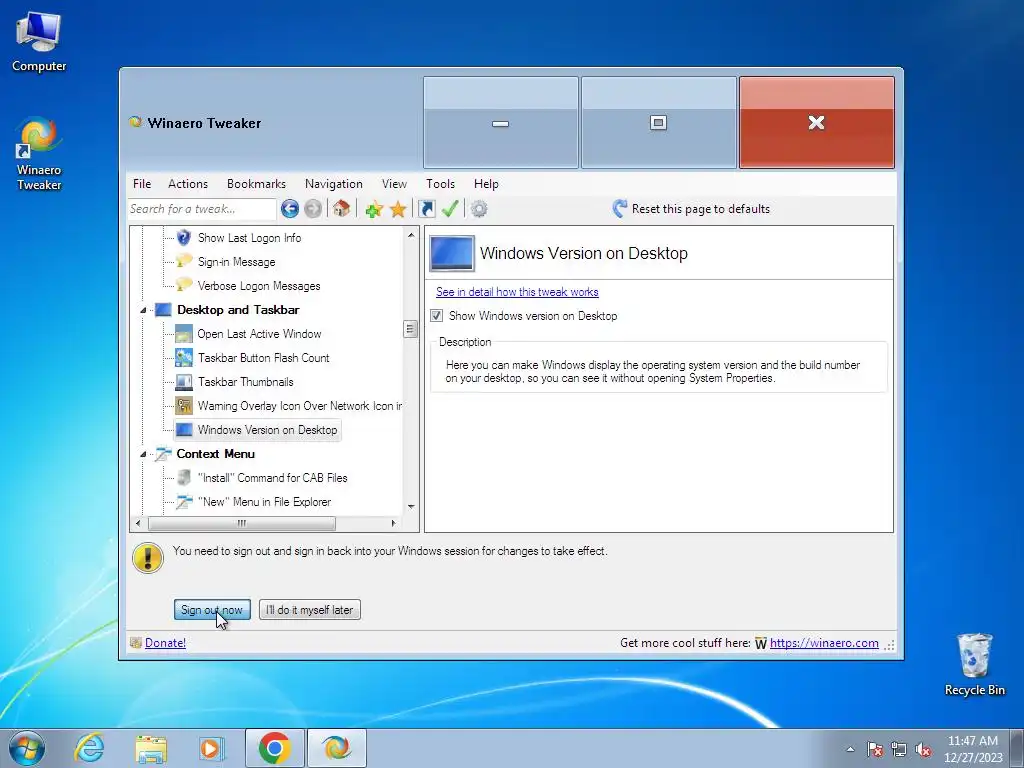Launch Internet Explorer from taskbar
This screenshot has height=768, width=1024.
(x=89, y=748)
